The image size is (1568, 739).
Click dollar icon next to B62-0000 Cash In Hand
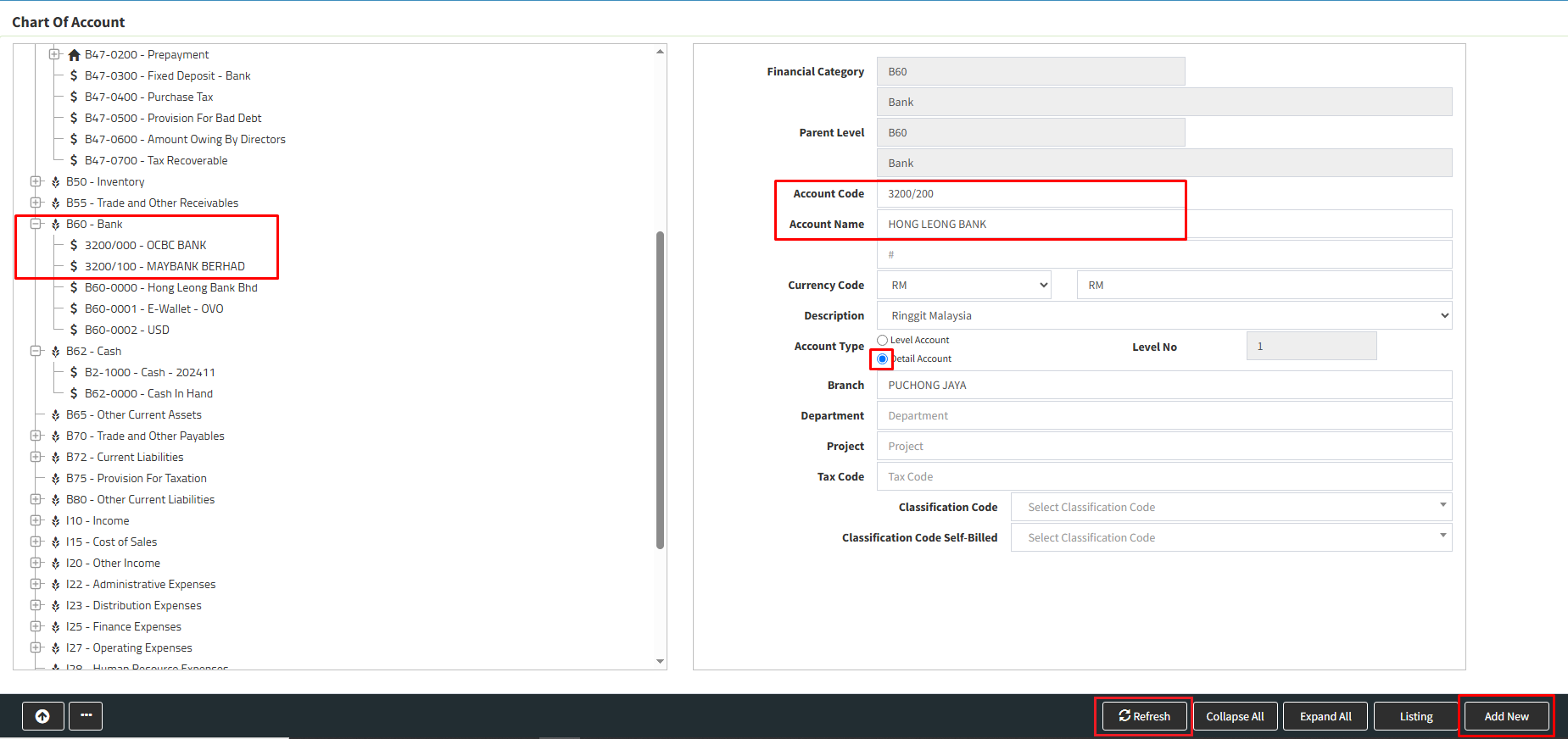pyautogui.click(x=74, y=393)
